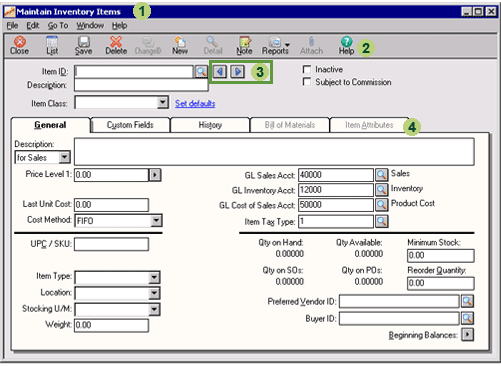Open the Reports dropdown arrow in toolbar
This screenshot has width=501, height=366.
pyautogui.click(x=287, y=44)
